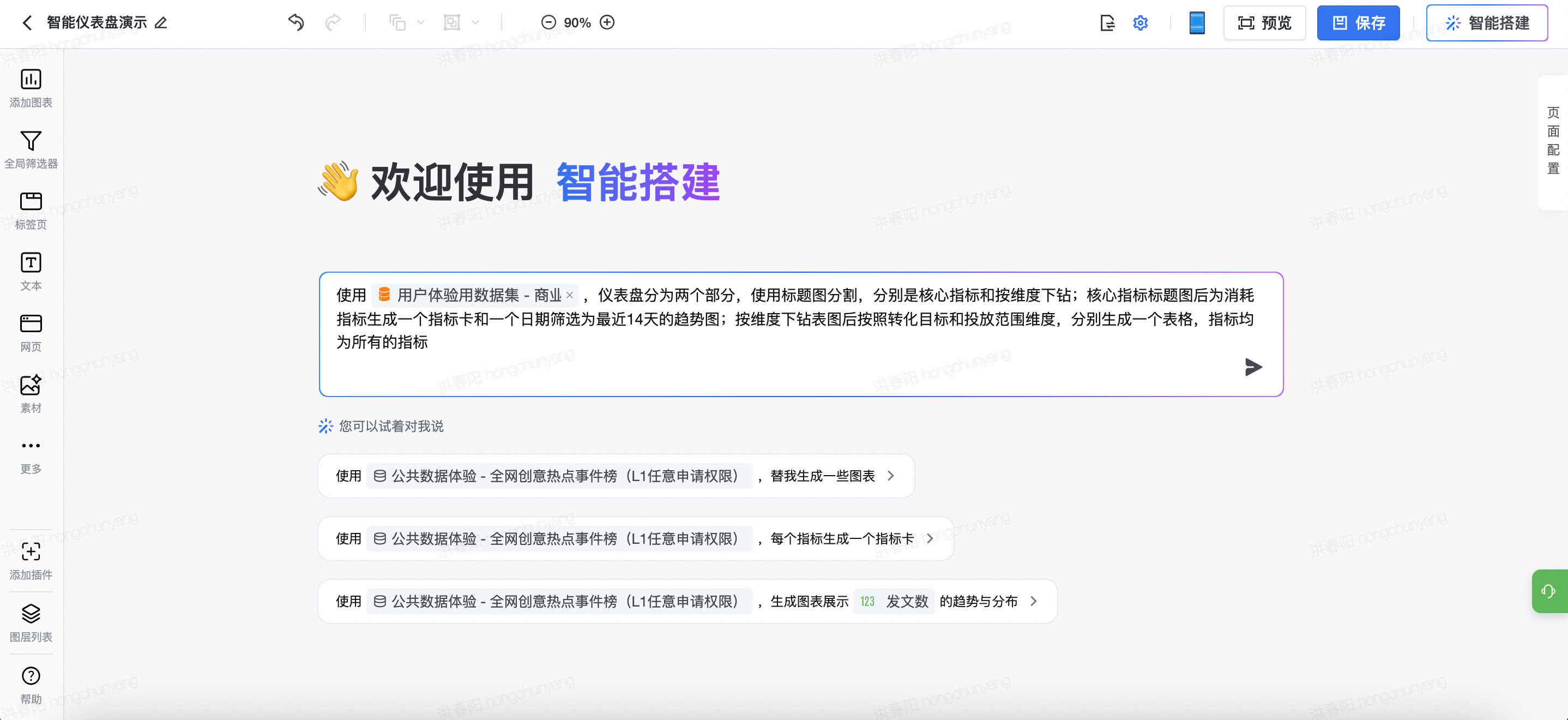Click the 保存 save button

[x=1358, y=22]
